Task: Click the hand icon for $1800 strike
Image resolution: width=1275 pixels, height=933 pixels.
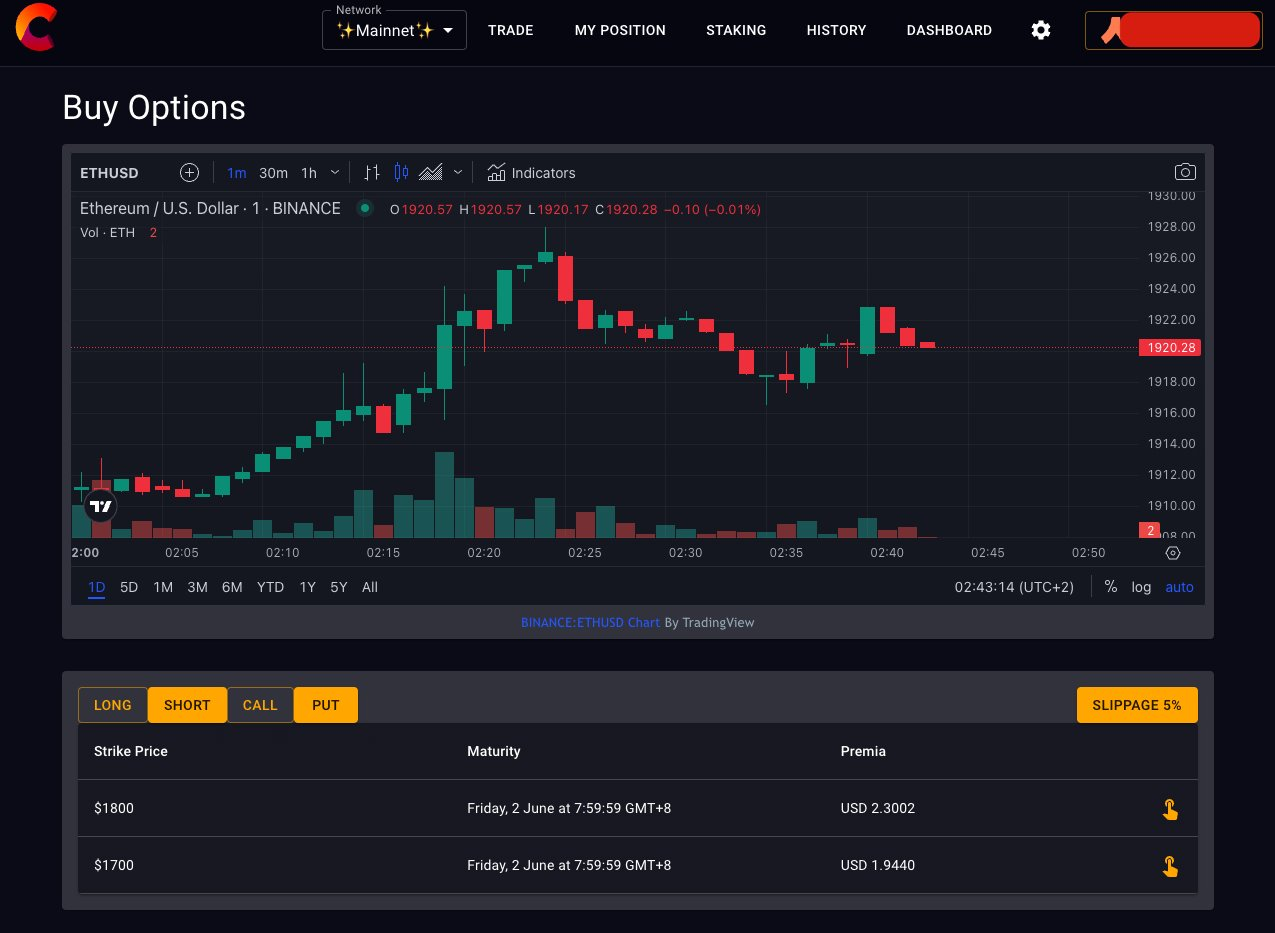Action: coord(1169,809)
